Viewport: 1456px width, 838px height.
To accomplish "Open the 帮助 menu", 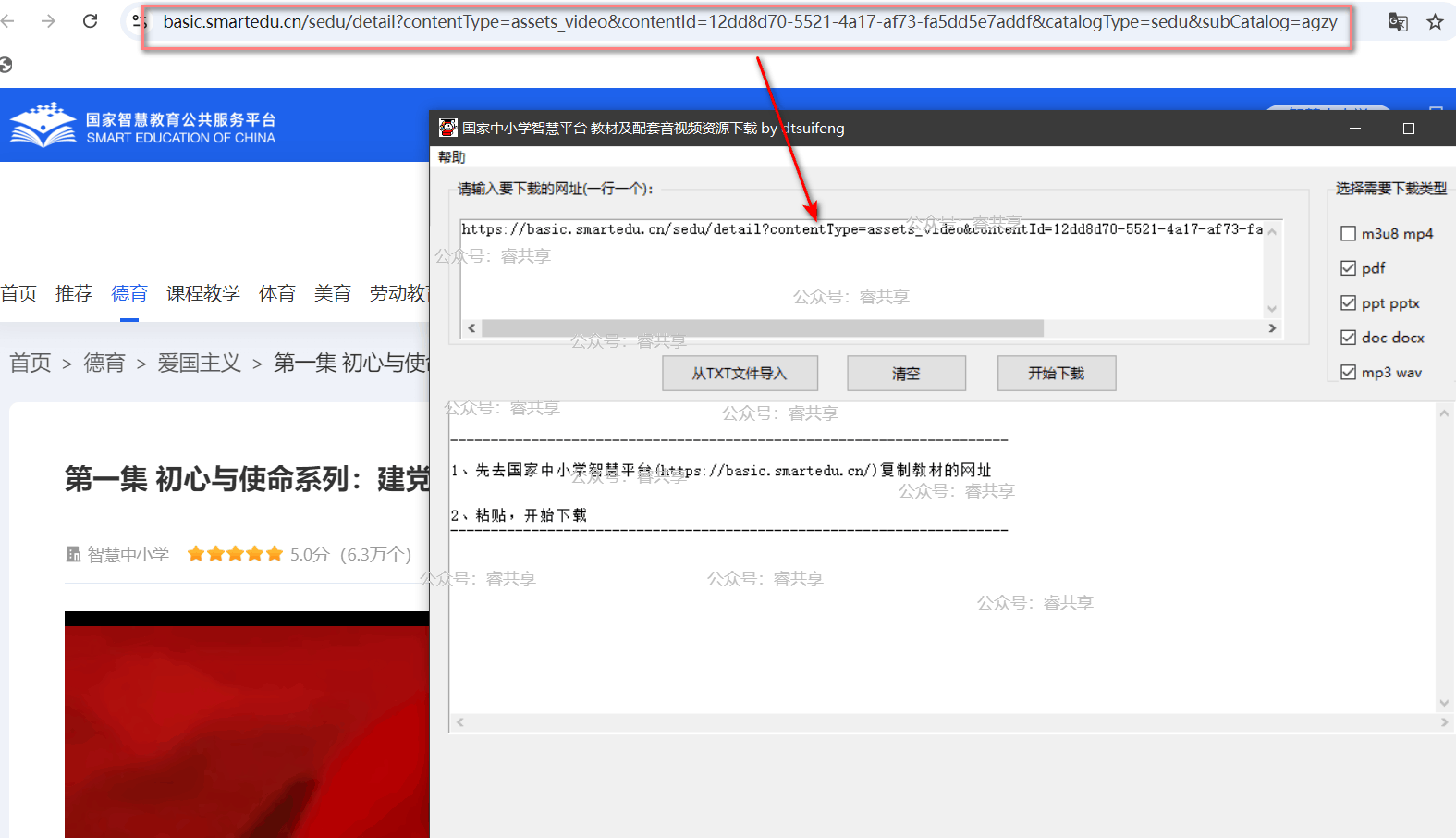I will pos(452,157).
